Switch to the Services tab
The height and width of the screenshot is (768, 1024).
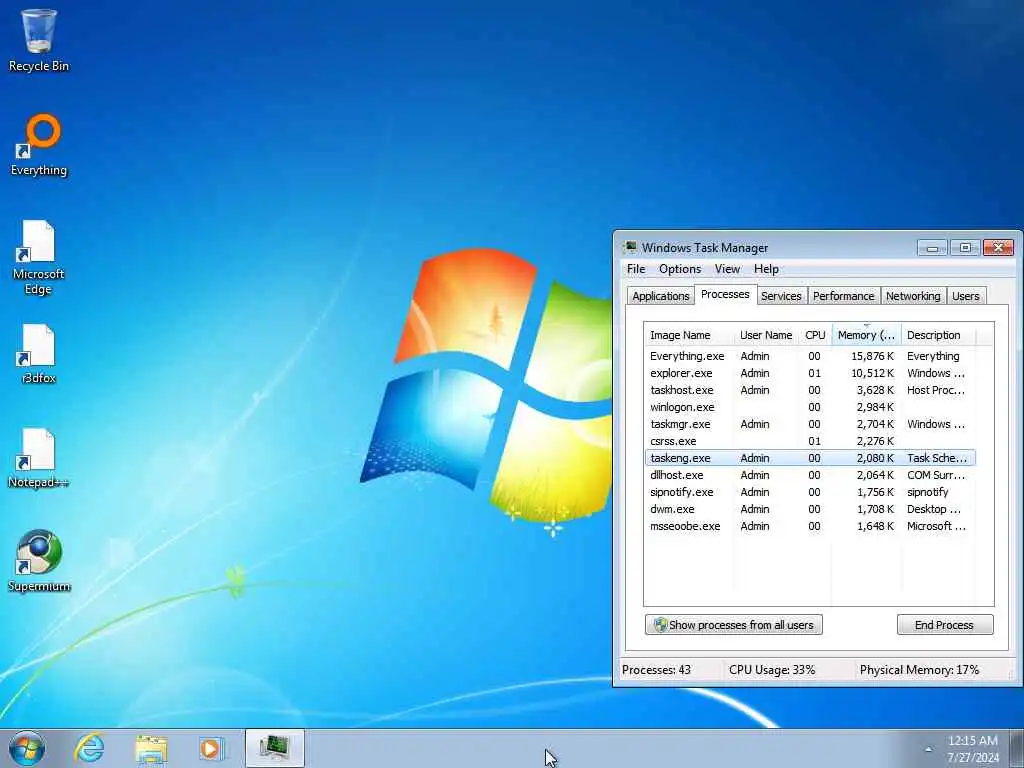781,296
